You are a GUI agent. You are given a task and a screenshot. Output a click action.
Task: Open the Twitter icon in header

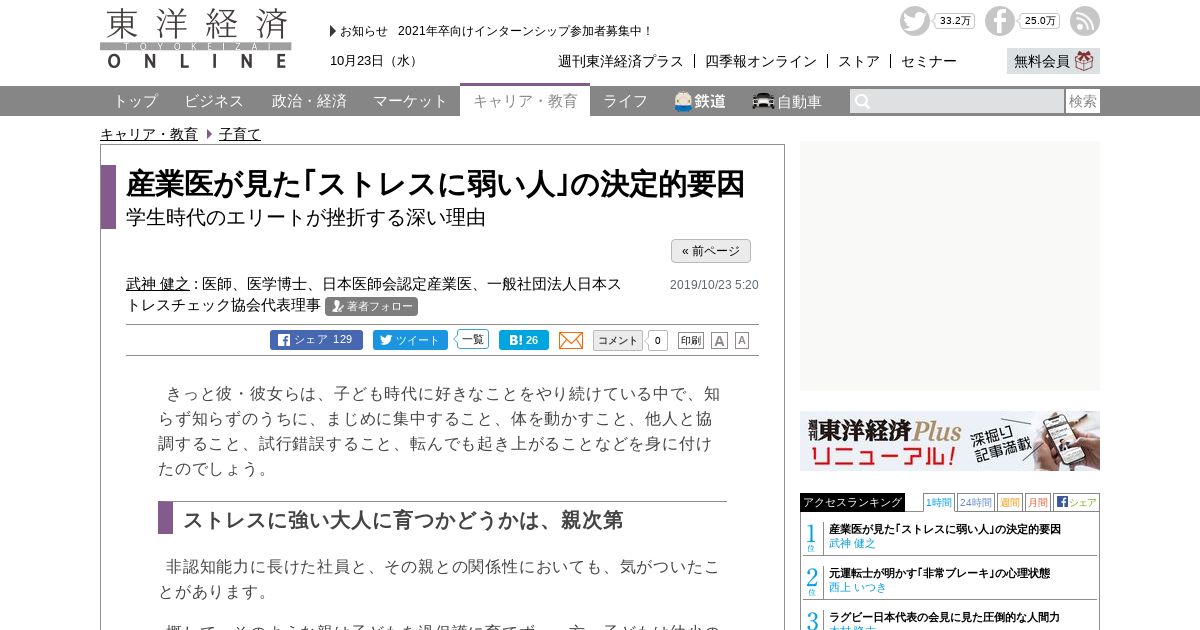[914, 21]
